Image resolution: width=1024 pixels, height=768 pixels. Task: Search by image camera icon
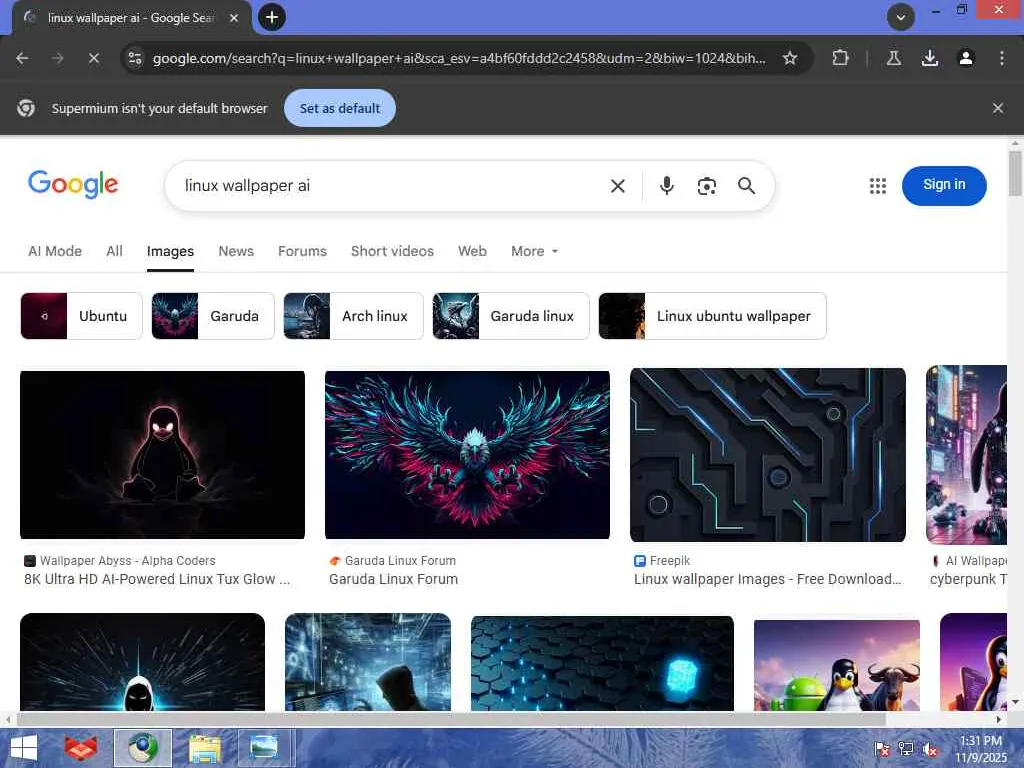click(x=707, y=186)
